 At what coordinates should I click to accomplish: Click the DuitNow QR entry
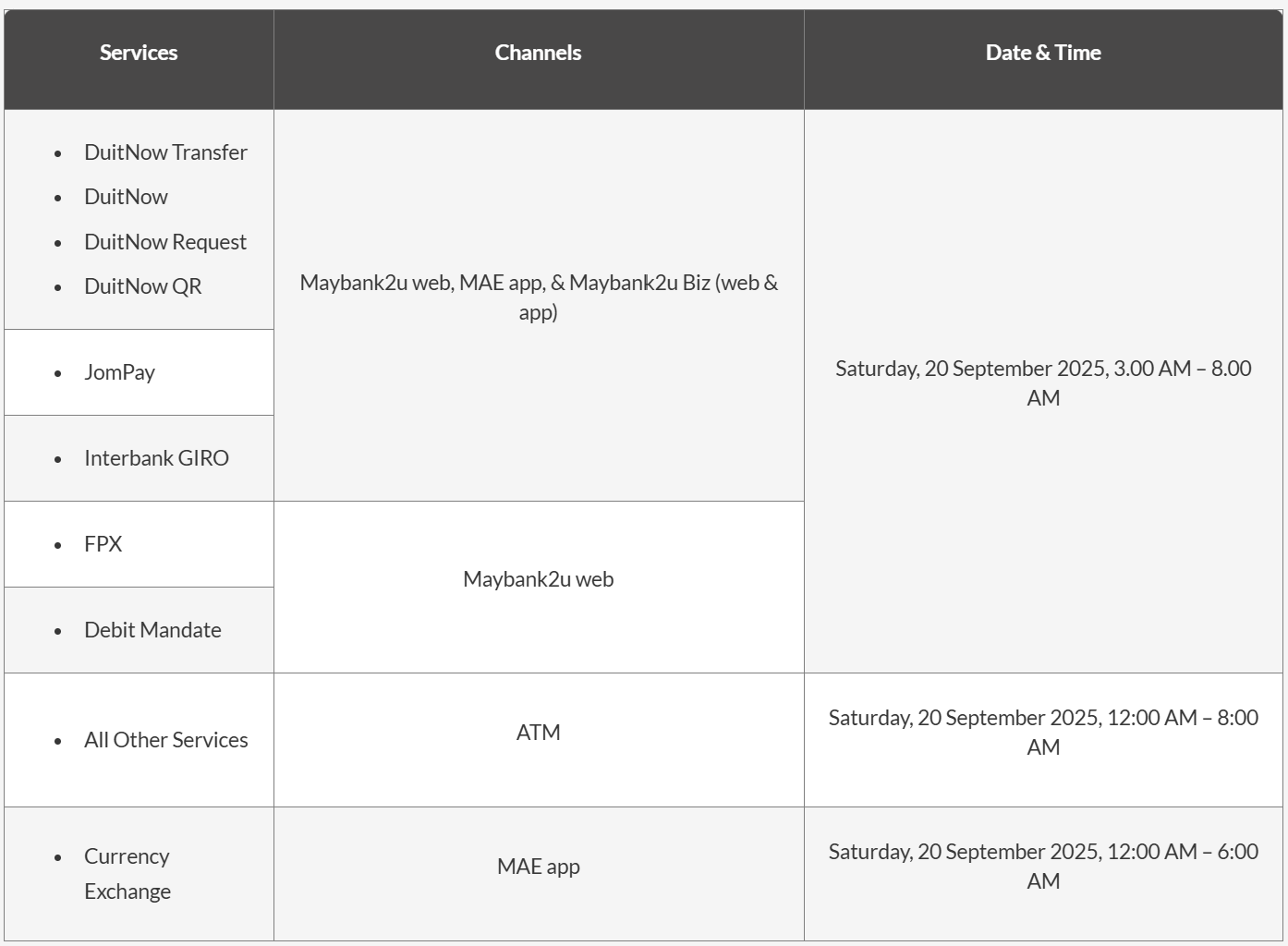point(143,286)
